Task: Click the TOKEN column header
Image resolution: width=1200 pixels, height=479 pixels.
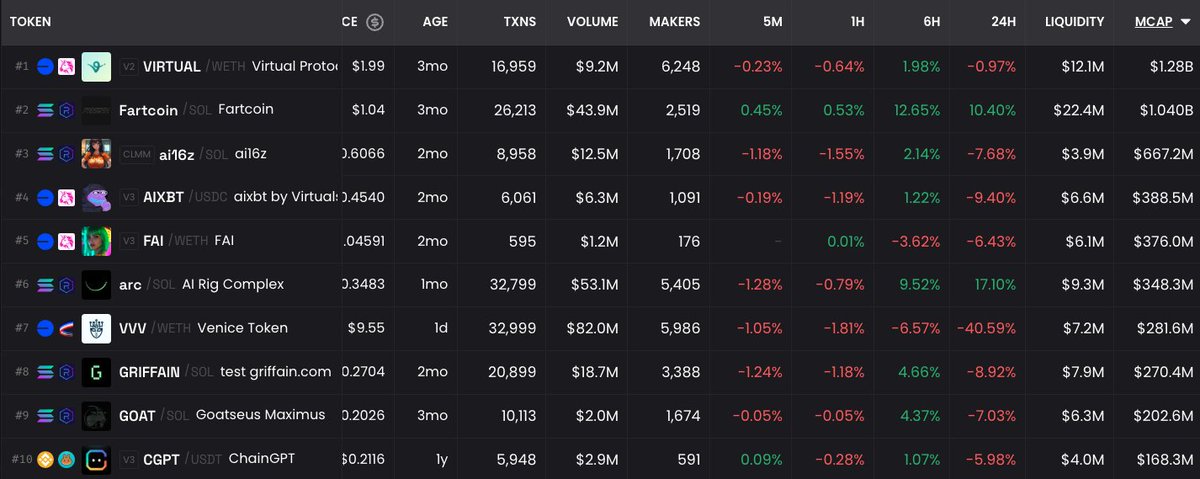Action: tap(29, 22)
